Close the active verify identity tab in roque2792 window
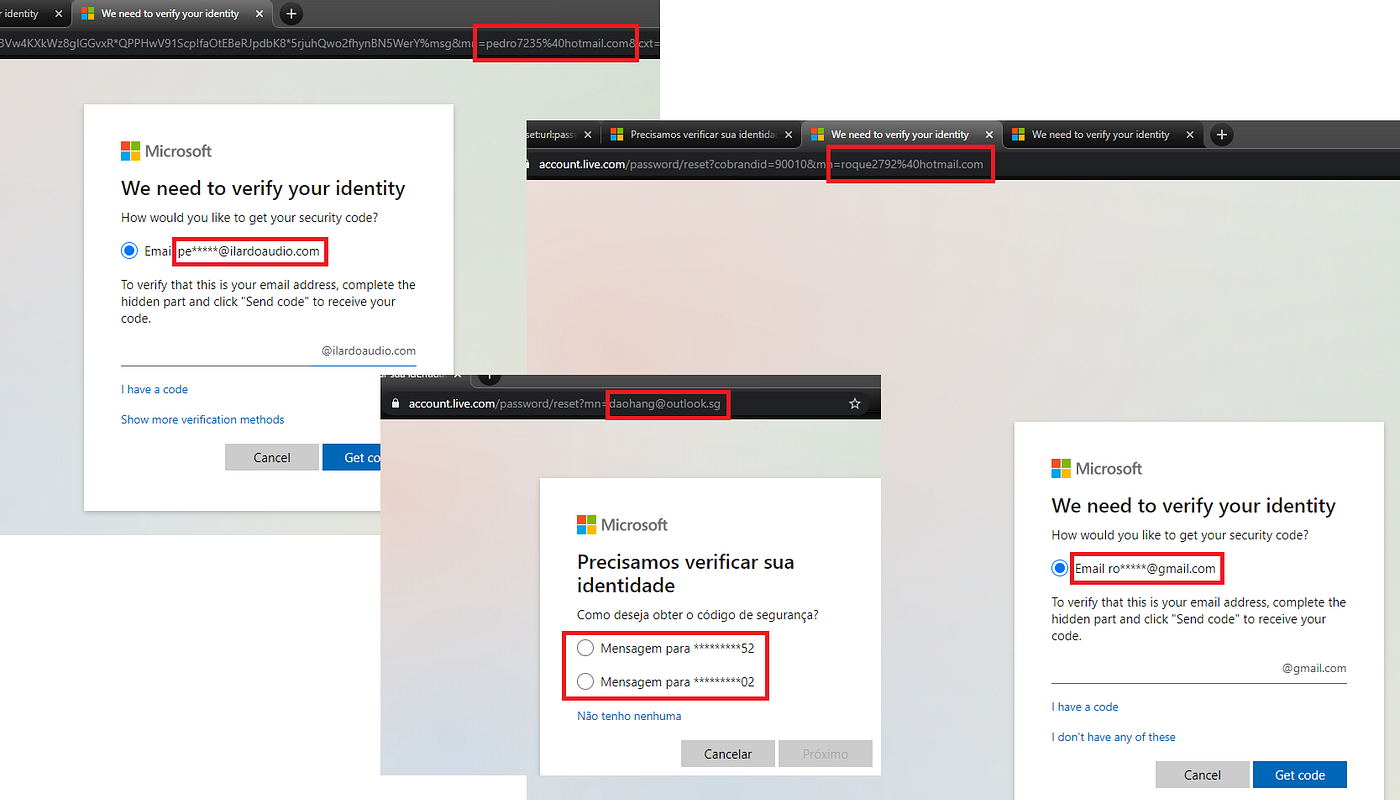The width and height of the screenshot is (1400, 800). tap(990, 134)
